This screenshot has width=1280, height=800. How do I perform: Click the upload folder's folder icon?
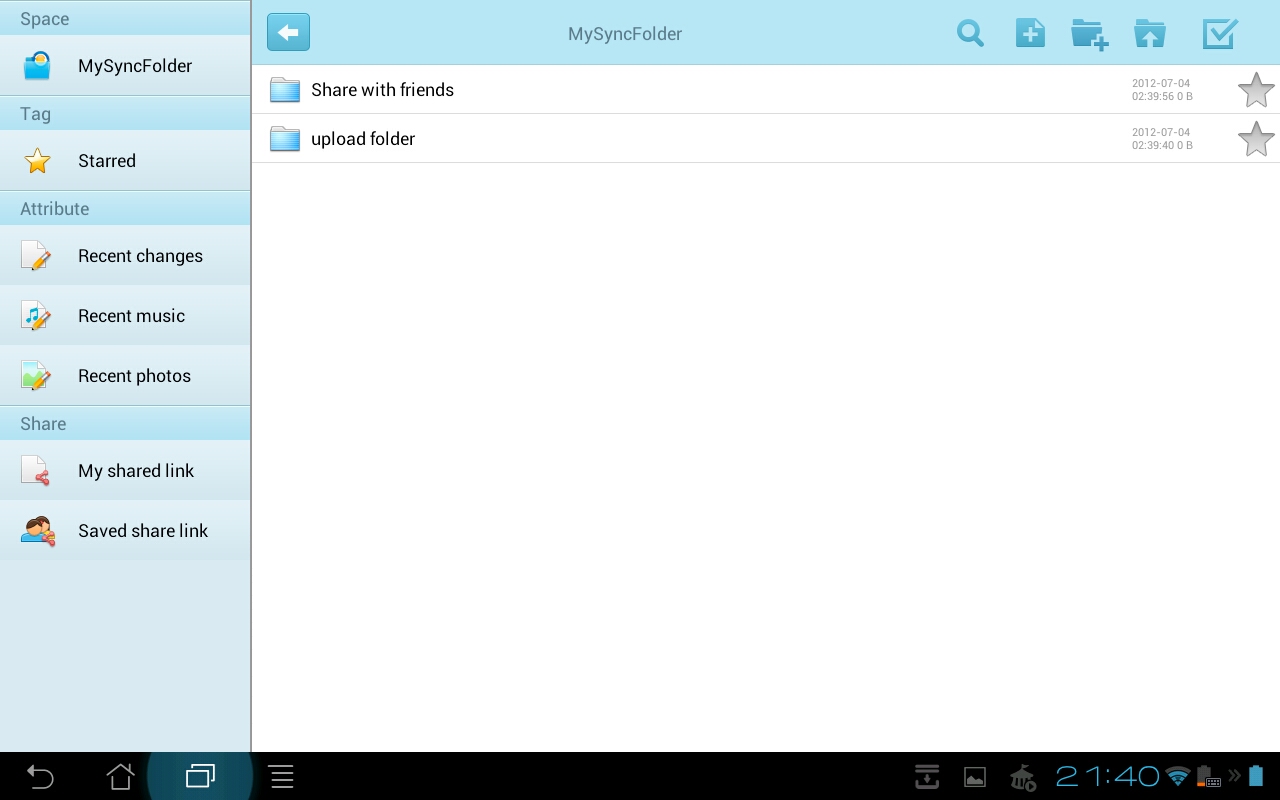click(x=285, y=139)
